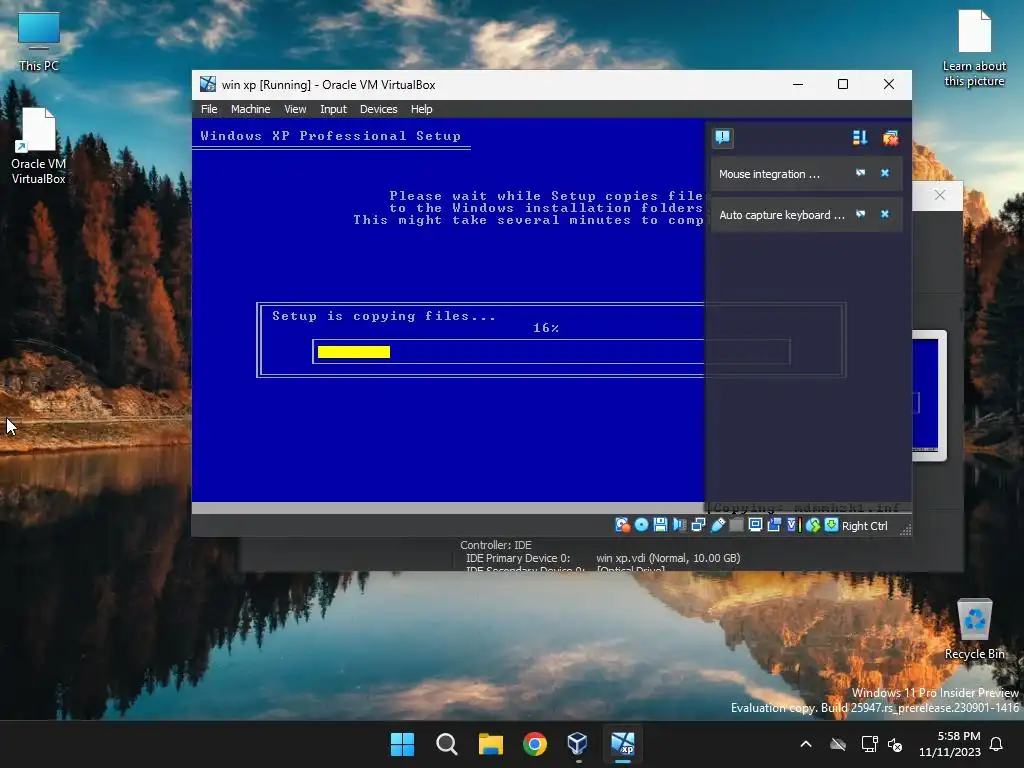Click the 16% progress text
This screenshot has height=768, width=1024.
tap(546, 328)
